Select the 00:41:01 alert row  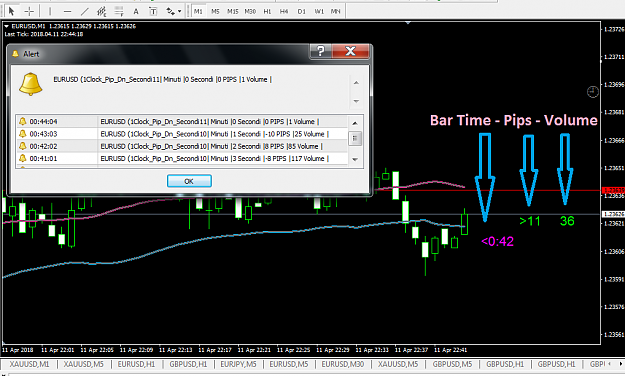coord(182,158)
